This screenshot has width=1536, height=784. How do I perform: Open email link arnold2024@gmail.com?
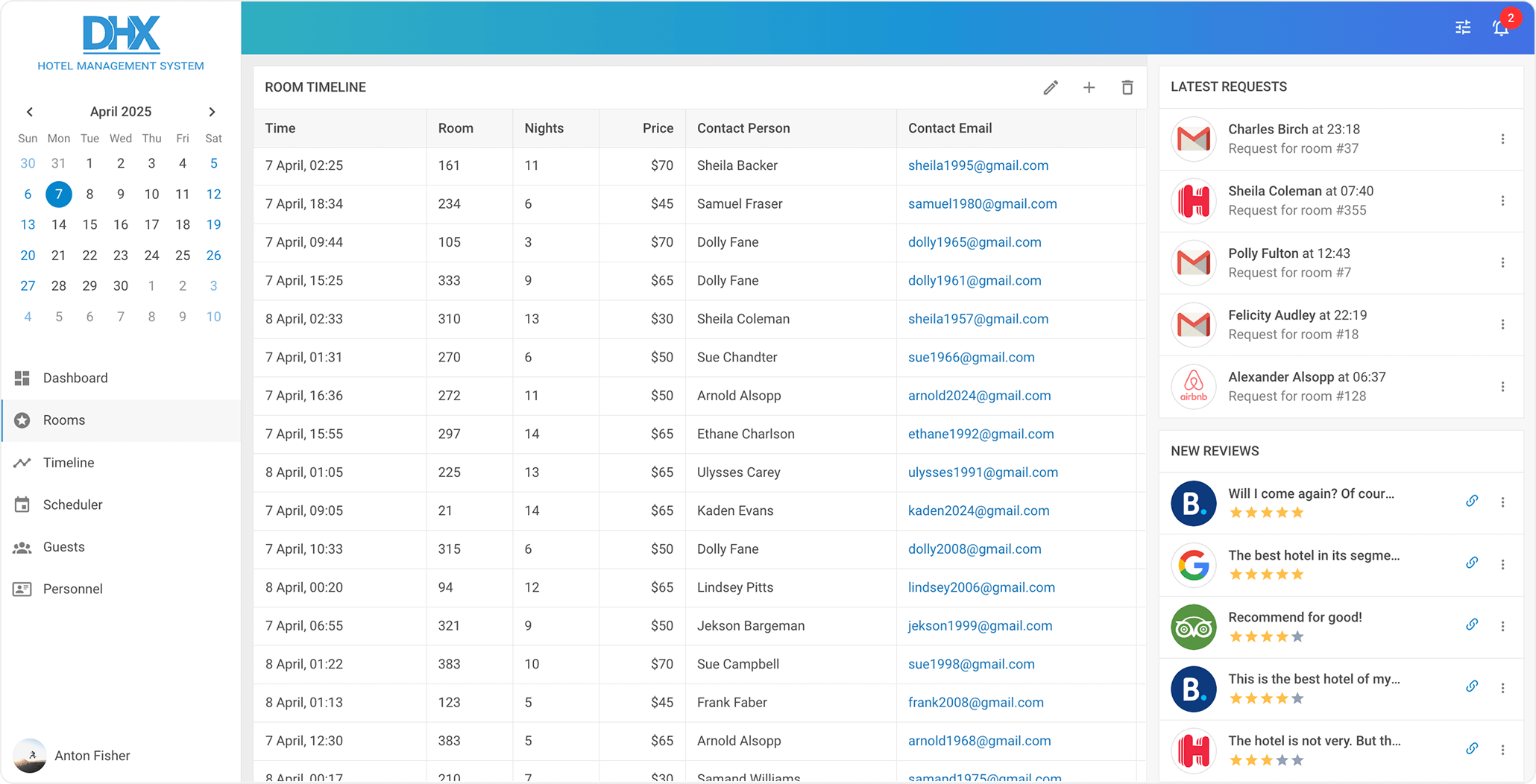pos(979,396)
